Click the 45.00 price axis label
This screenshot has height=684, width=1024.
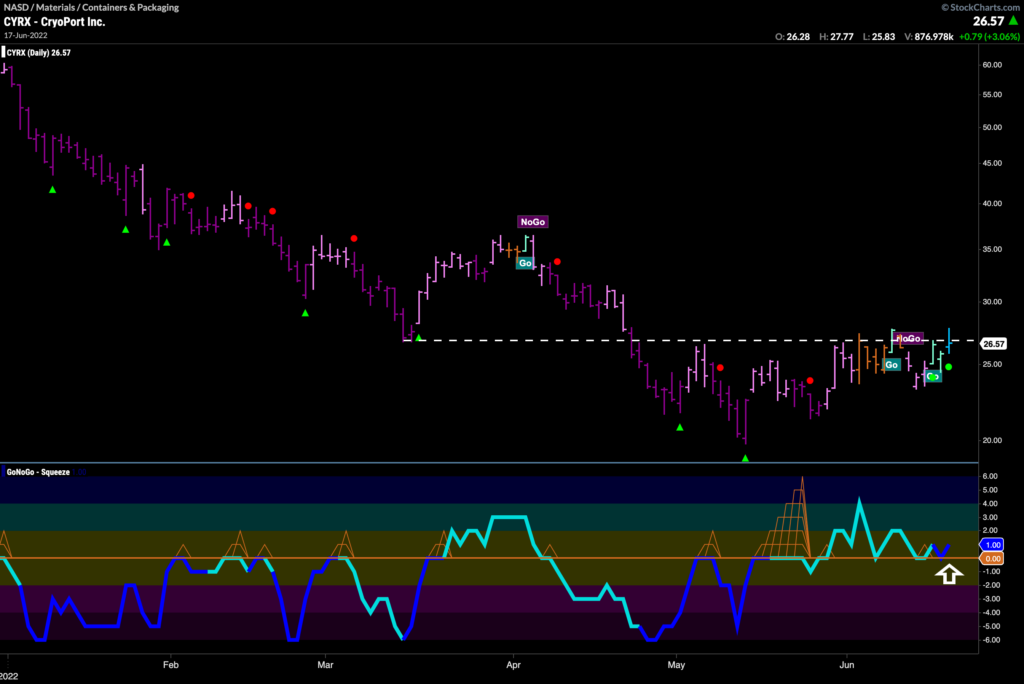[992, 163]
